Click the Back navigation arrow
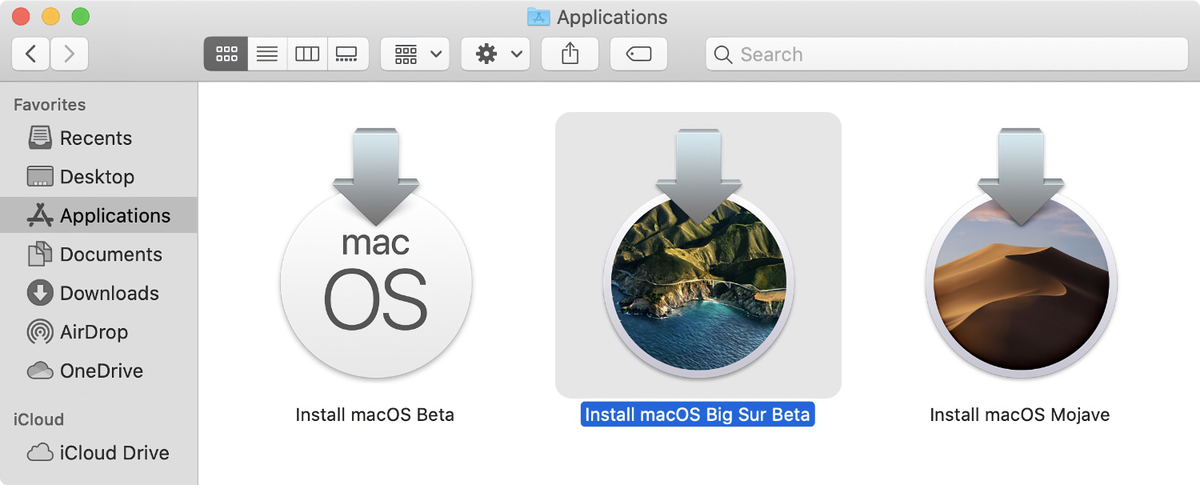 [30, 54]
